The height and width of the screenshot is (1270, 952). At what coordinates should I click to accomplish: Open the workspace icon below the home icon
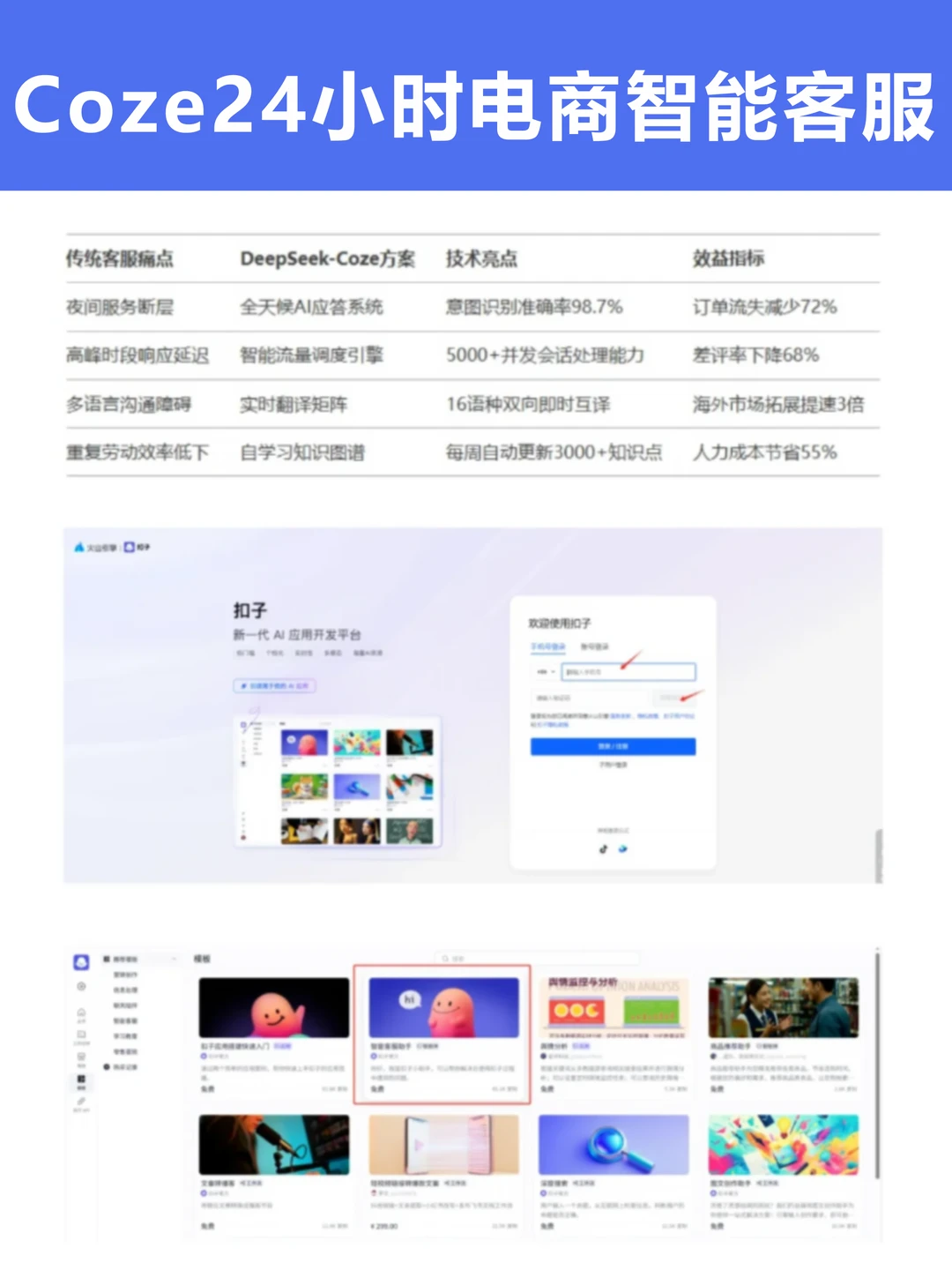tap(81, 1035)
